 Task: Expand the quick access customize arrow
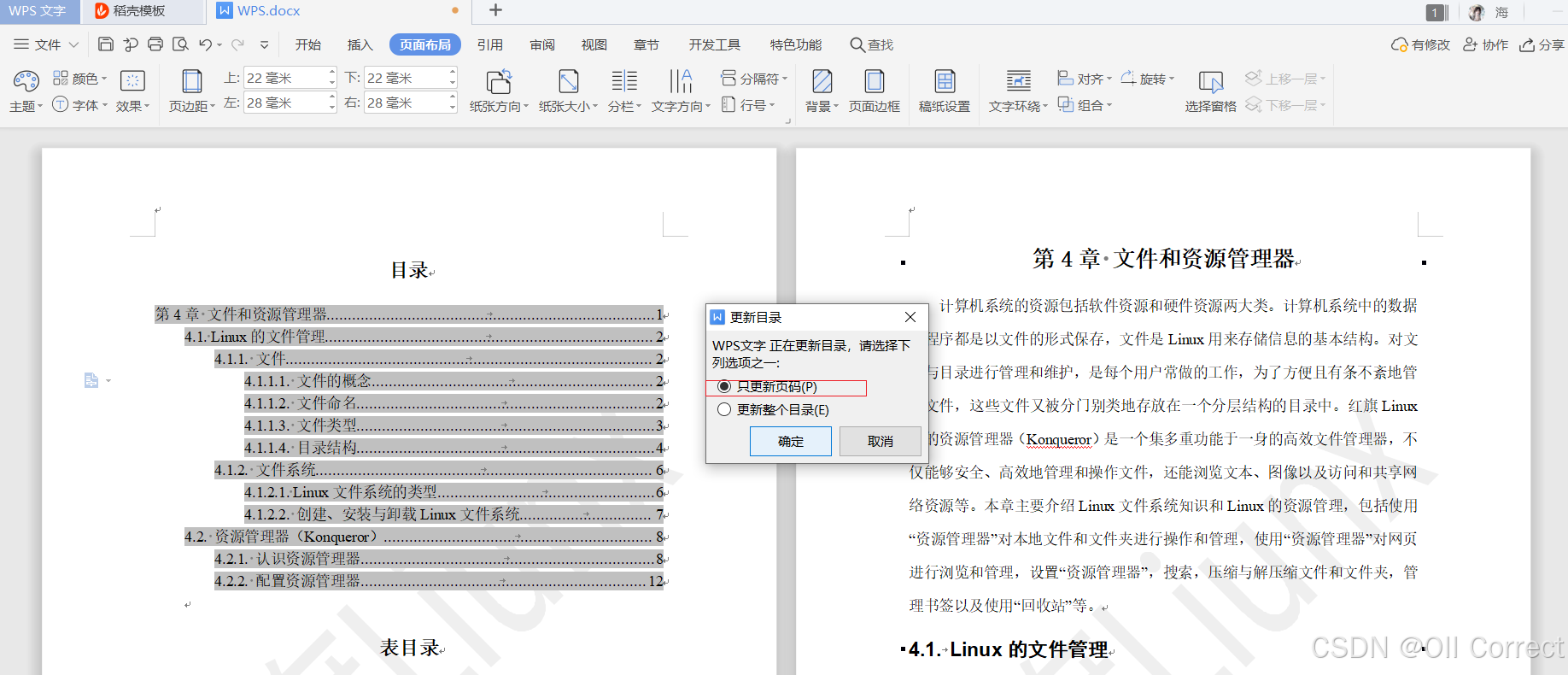pos(264,45)
